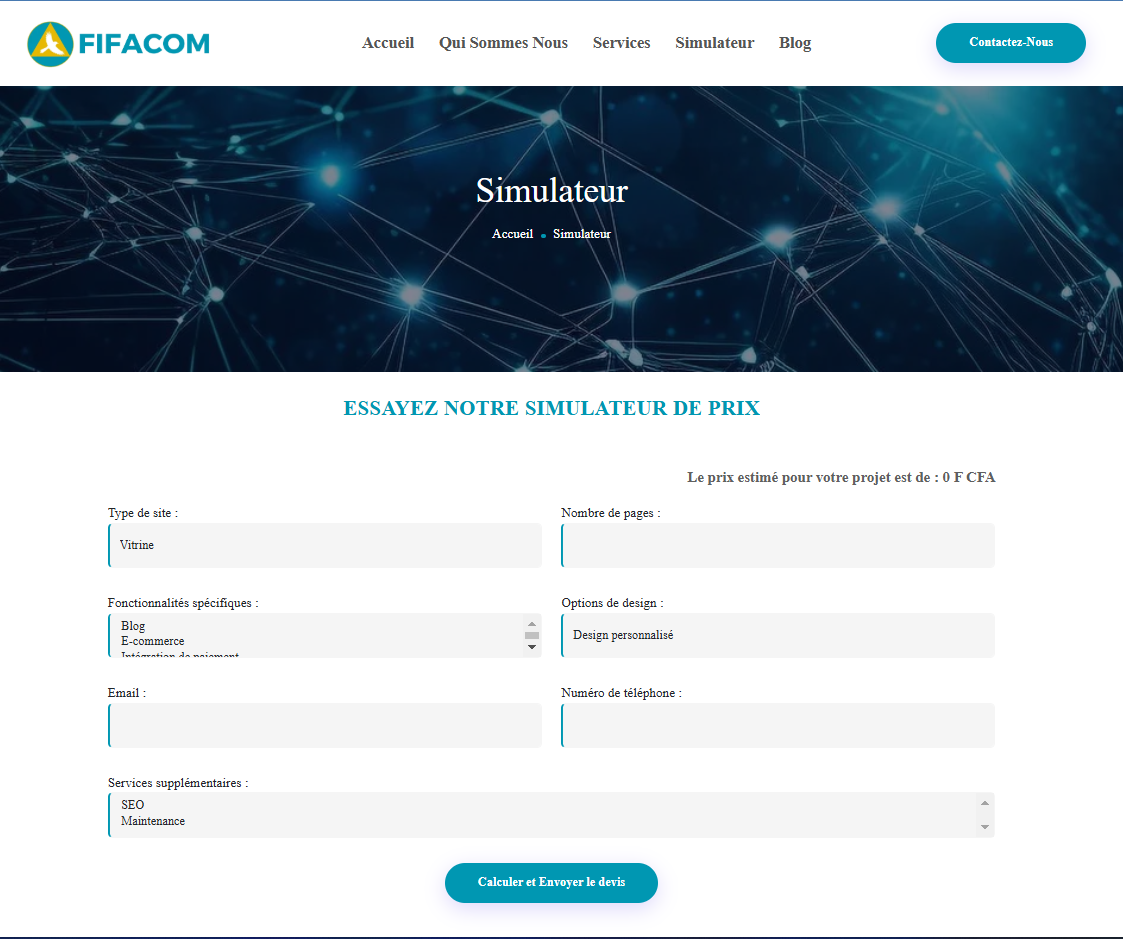Click the estimated price text 0 F CFA
The image size is (1123, 939).
(x=968, y=477)
